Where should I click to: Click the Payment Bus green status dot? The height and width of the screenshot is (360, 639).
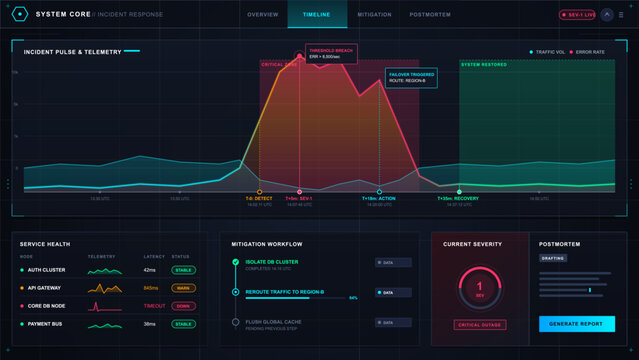[22, 324]
